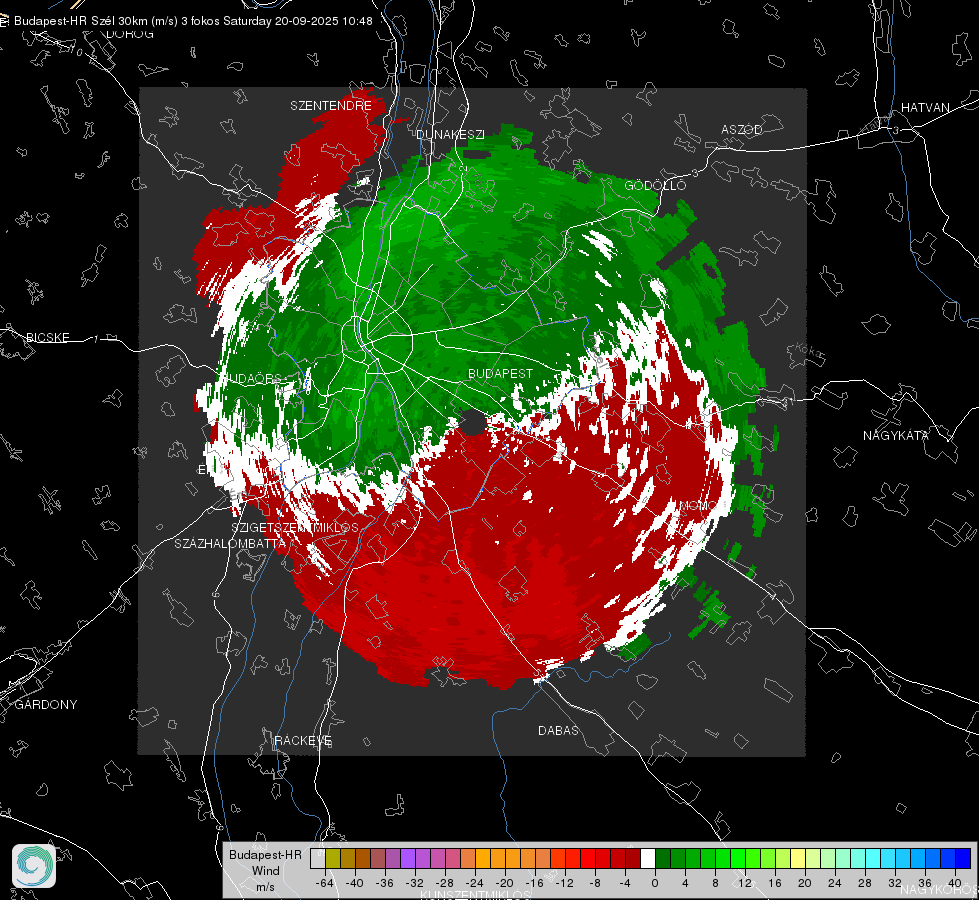
Task: Click the BICSKE town label
Action: [x=48, y=337]
